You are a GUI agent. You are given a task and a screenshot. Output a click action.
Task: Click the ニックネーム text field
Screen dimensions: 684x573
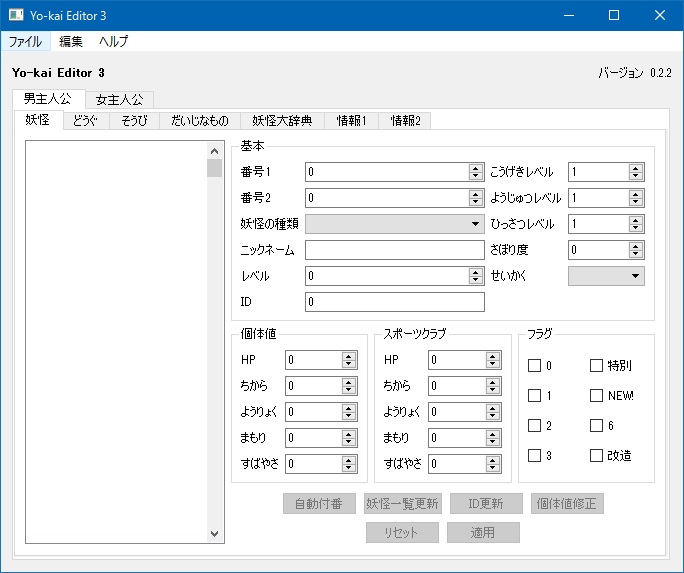tap(395, 250)
